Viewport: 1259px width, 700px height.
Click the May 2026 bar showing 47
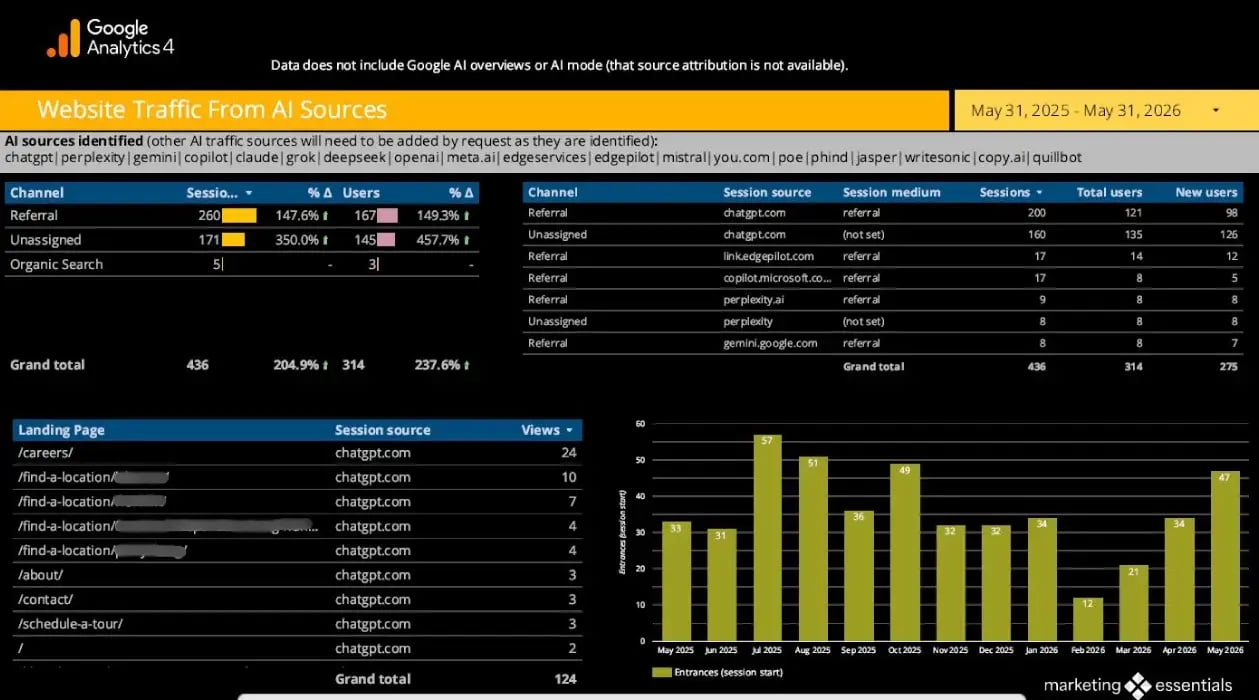tap(1224, 556)
